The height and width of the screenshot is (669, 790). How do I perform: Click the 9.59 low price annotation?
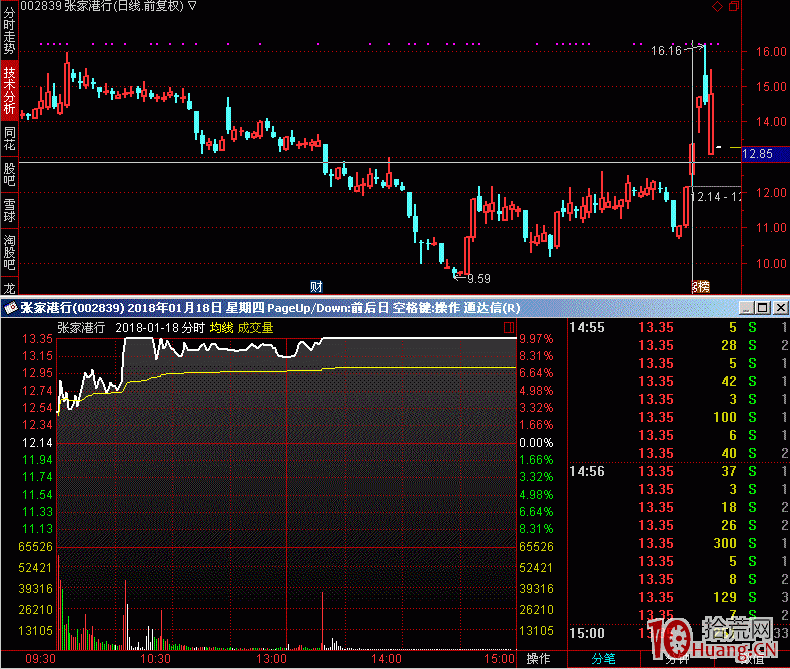[x=479, y=279]
